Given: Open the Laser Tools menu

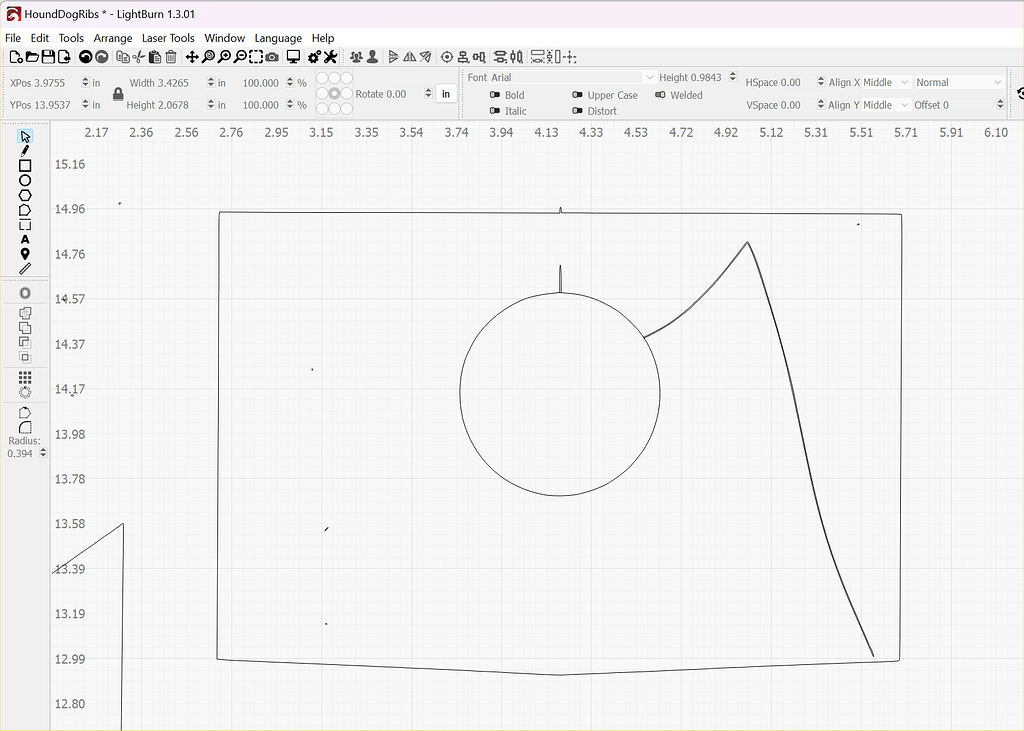Looking at the screenshot, I should [168, 38].
